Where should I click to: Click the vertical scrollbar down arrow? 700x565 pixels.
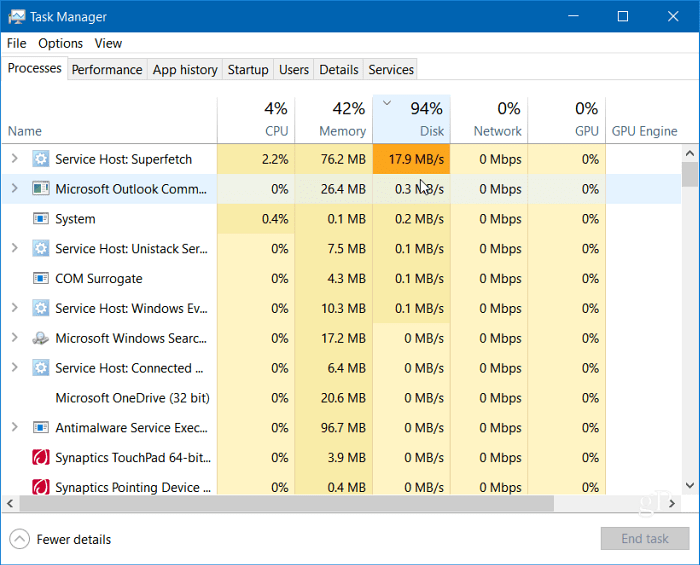(x=690, y=485)
